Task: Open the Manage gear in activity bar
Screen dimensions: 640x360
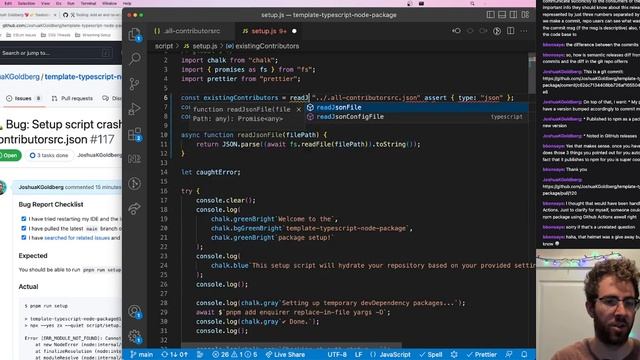Action: coord(134,337)
